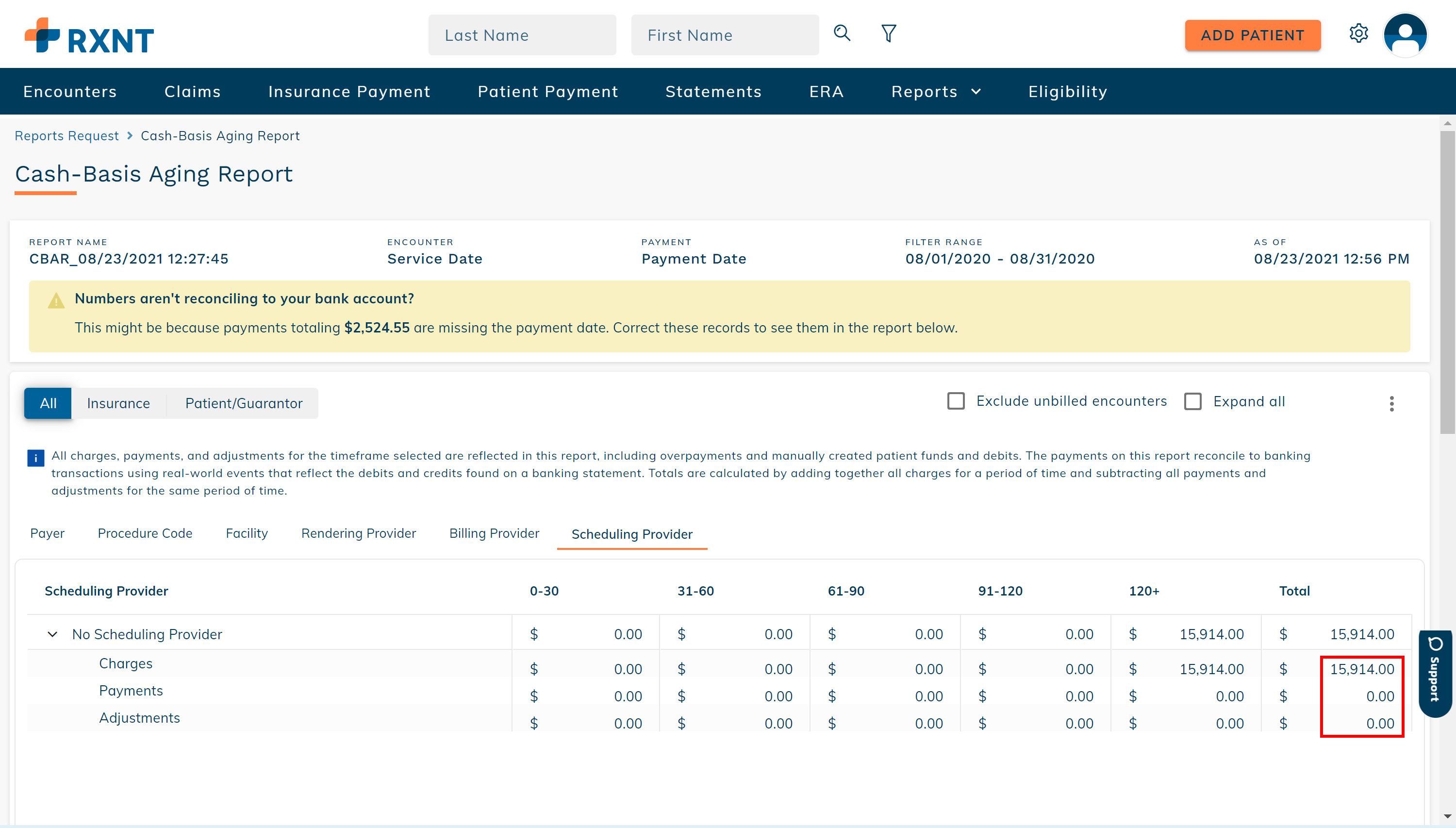Open the patient filter funnel icon
The width and height of the screenshot is (1456, 828).
tap(889, 33)
